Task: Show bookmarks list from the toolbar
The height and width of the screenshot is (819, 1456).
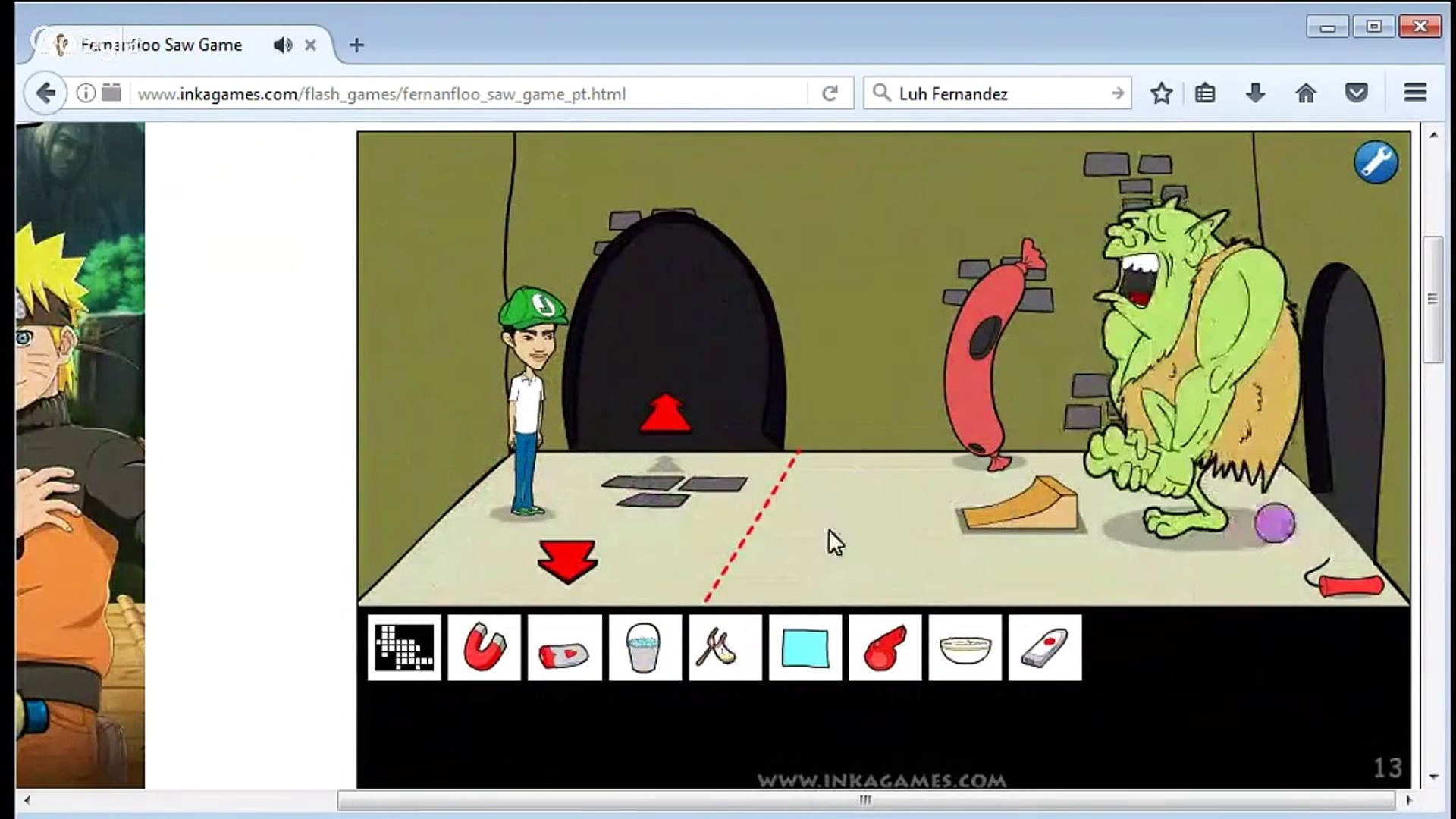Action: [x=1205, y=93]
